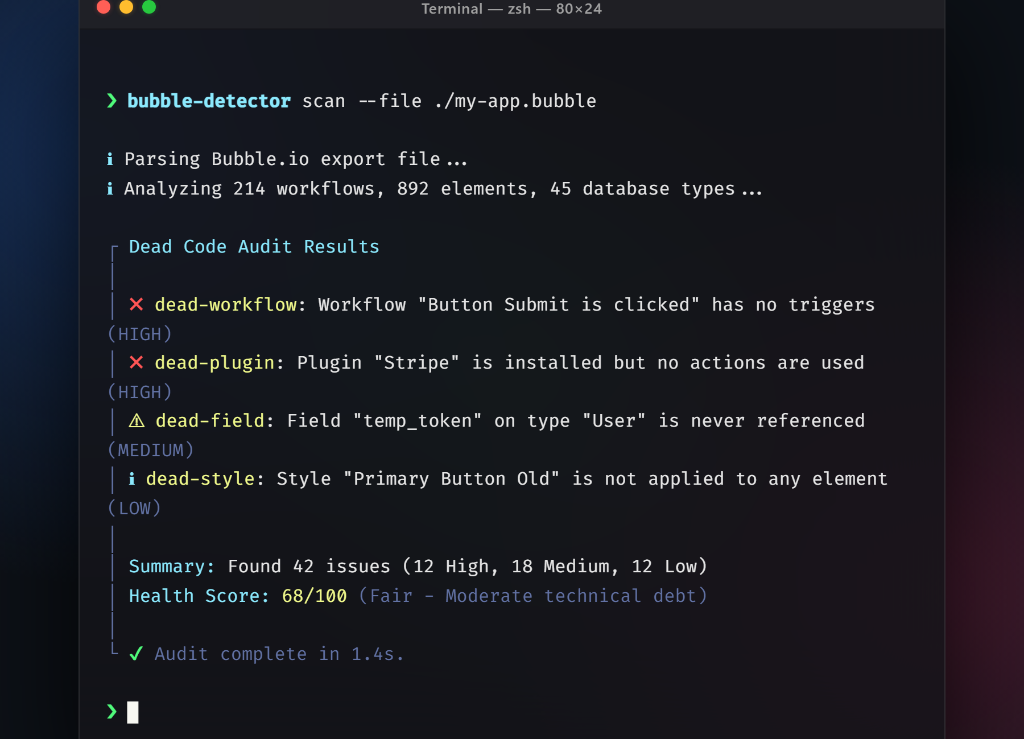The image size is (1024, 739).
Task: Click the "Audit complete in 1.4s." line
Action: [279, 654]
